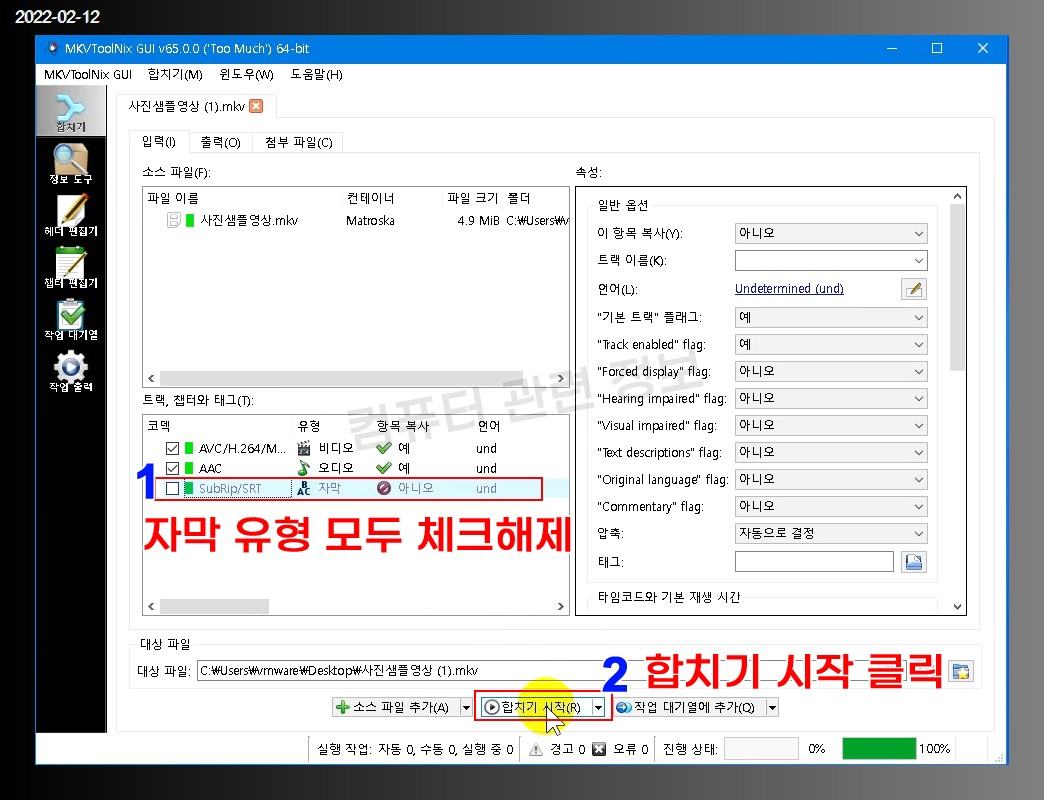Viewport: 1044px width, 800px height.
Task: Click the language edit pencil icon
Action: coord(914,289)
